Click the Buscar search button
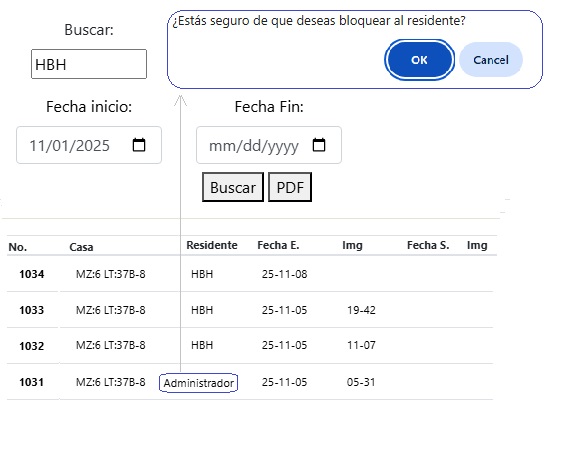567x472 pixels. point(233,187)
